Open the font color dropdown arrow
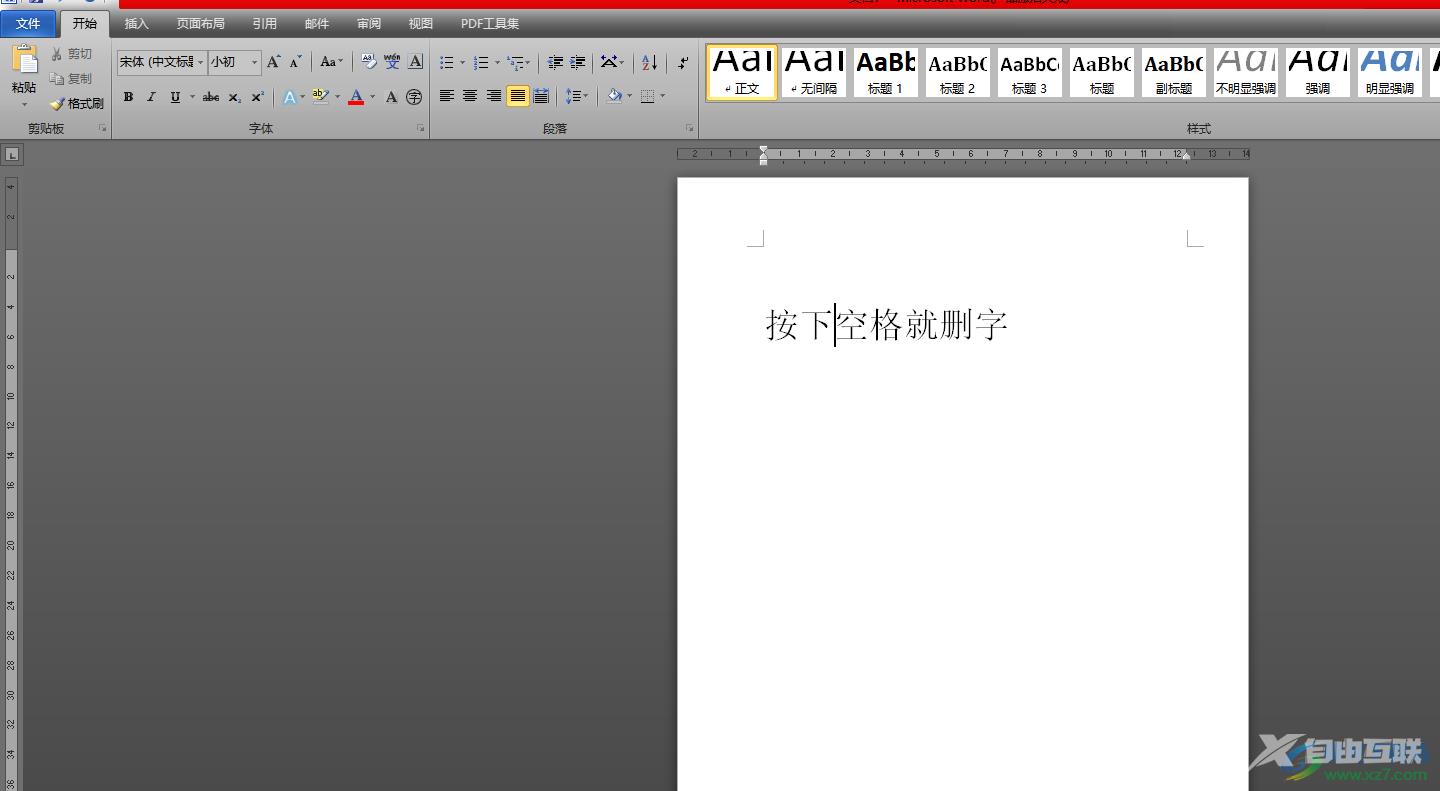Viewport: 1440px width, 791px height. (x=373, y=97)
